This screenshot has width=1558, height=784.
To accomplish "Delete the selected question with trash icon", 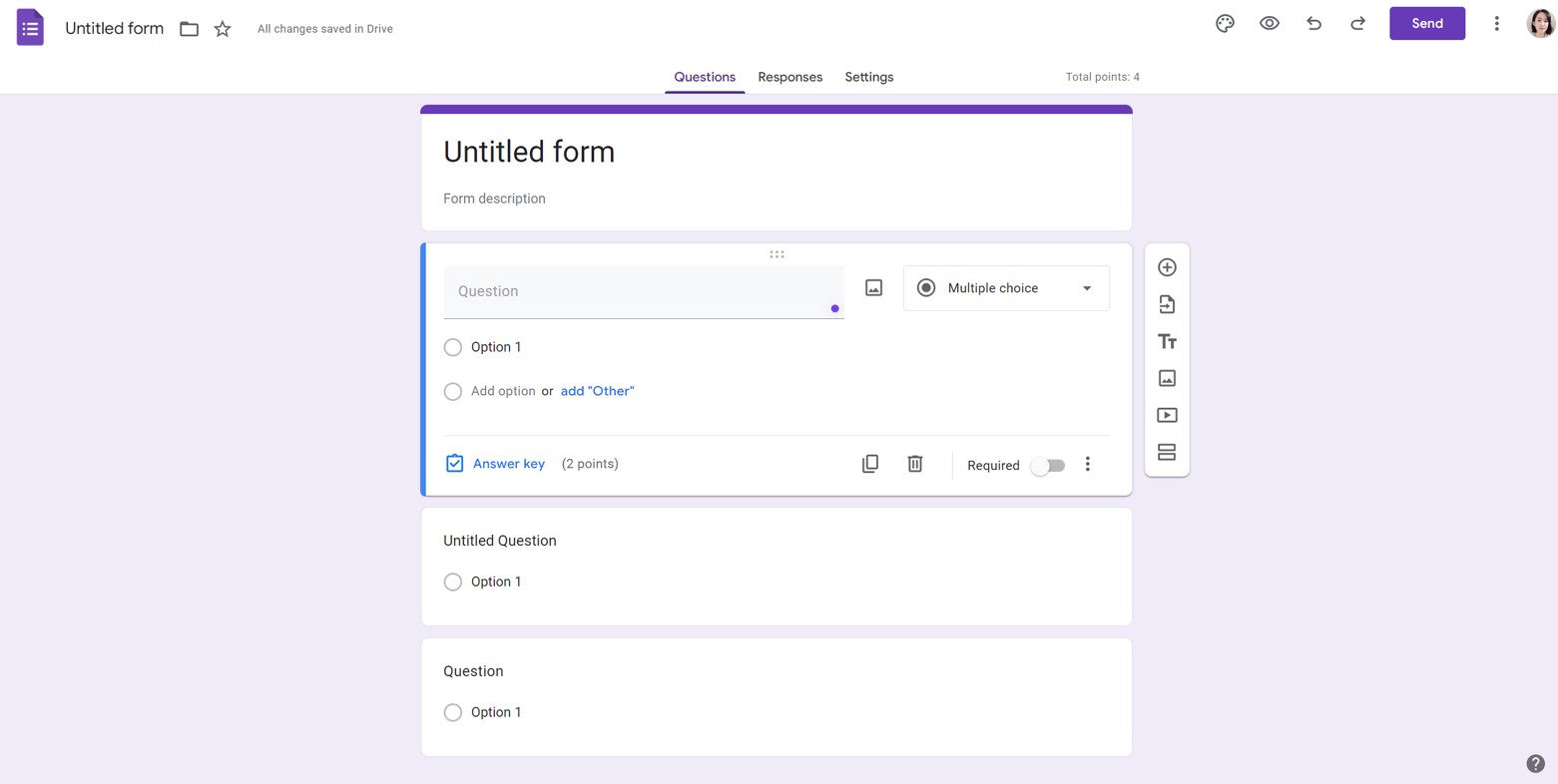I will [x=915, y=464].
